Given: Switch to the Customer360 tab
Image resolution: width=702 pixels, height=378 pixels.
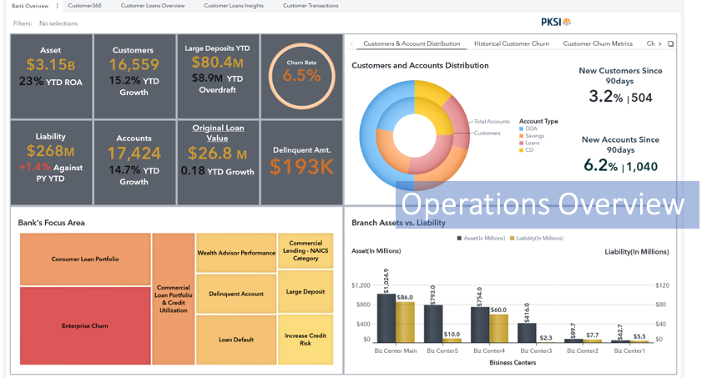Looking at the screenshot, I should [x=85, y=6].
